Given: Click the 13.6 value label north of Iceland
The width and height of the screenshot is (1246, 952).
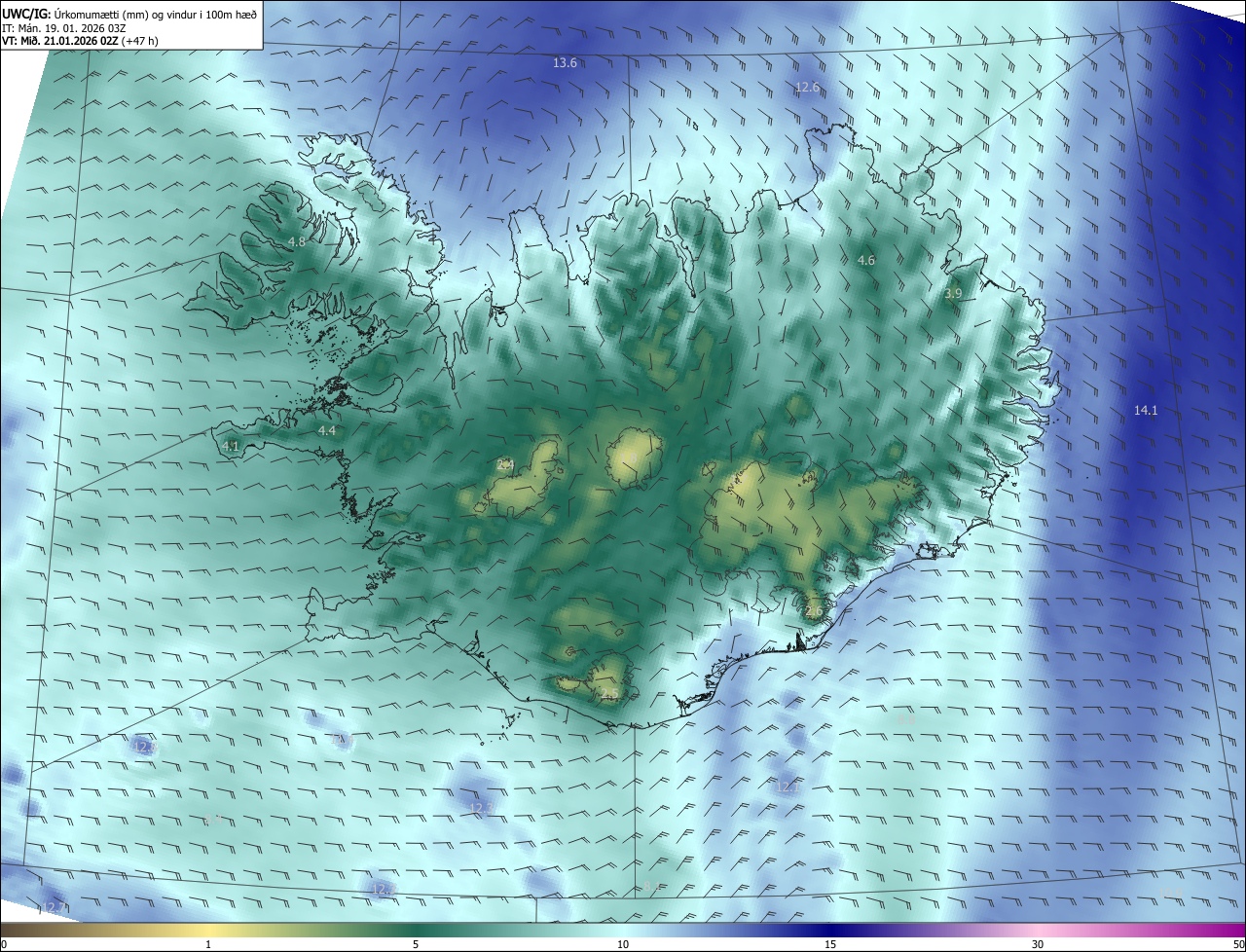Looking at the screenshot, I should coord(565,62).
